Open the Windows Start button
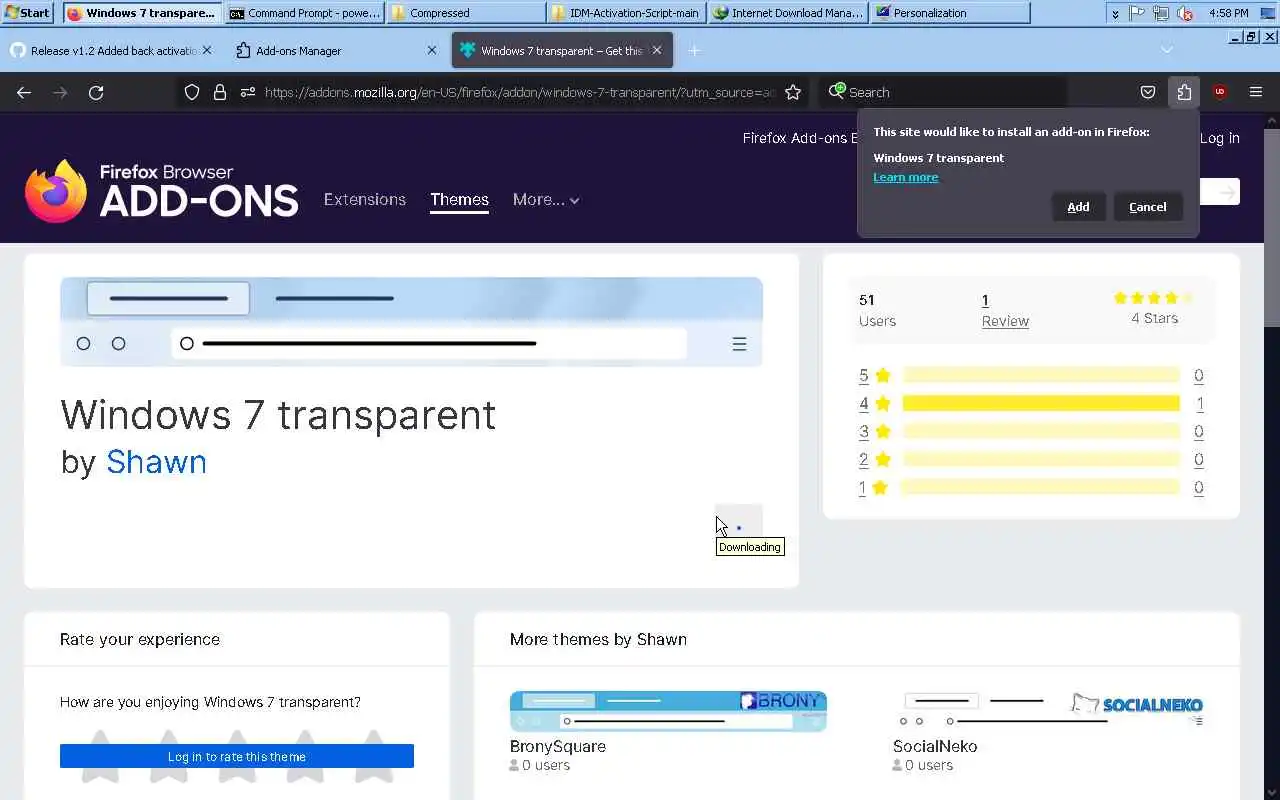The height and width of the screenshot is (800, 1280). pyautogui.click(x=28, y=12)
